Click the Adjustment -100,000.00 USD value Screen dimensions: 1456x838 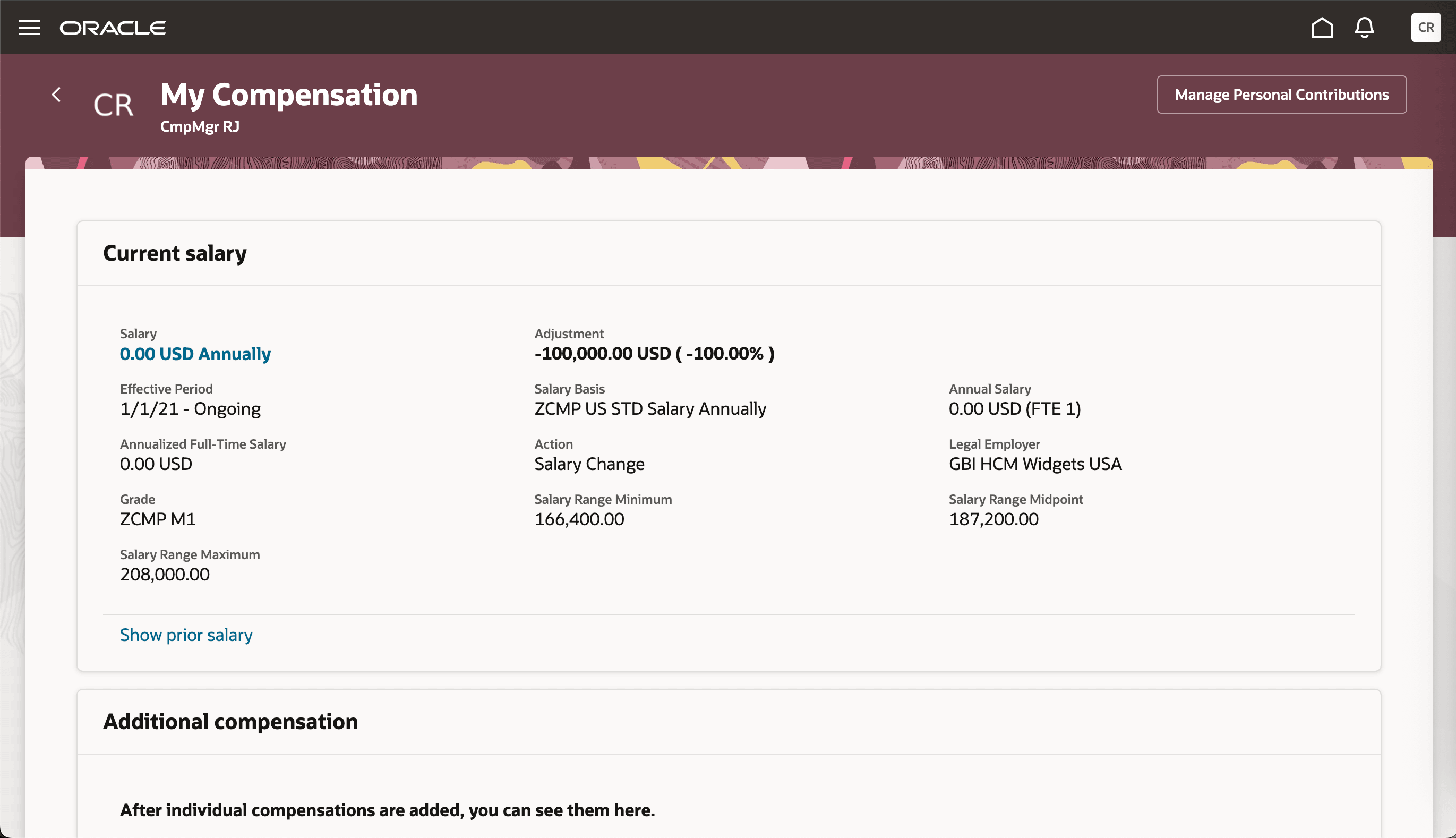click(x=654, y=353)
